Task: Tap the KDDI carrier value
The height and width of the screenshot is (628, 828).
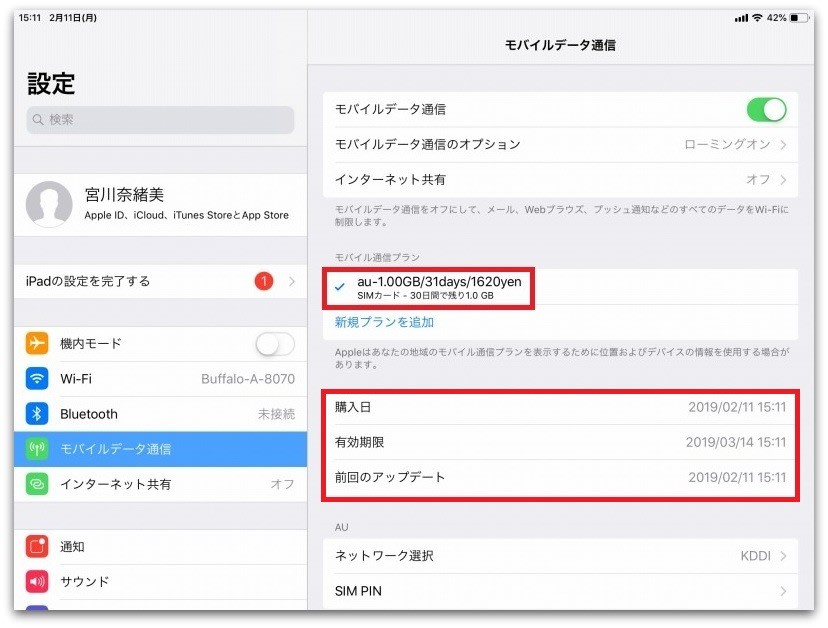Action: (x=756, y=556)
